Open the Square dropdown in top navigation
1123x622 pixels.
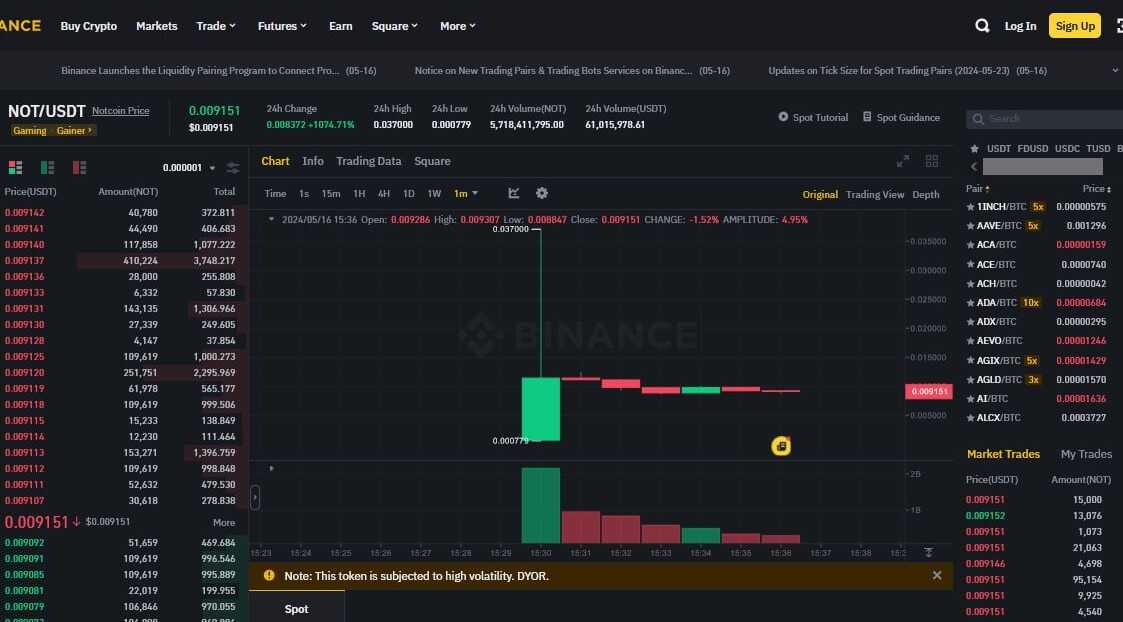point(395,26)
